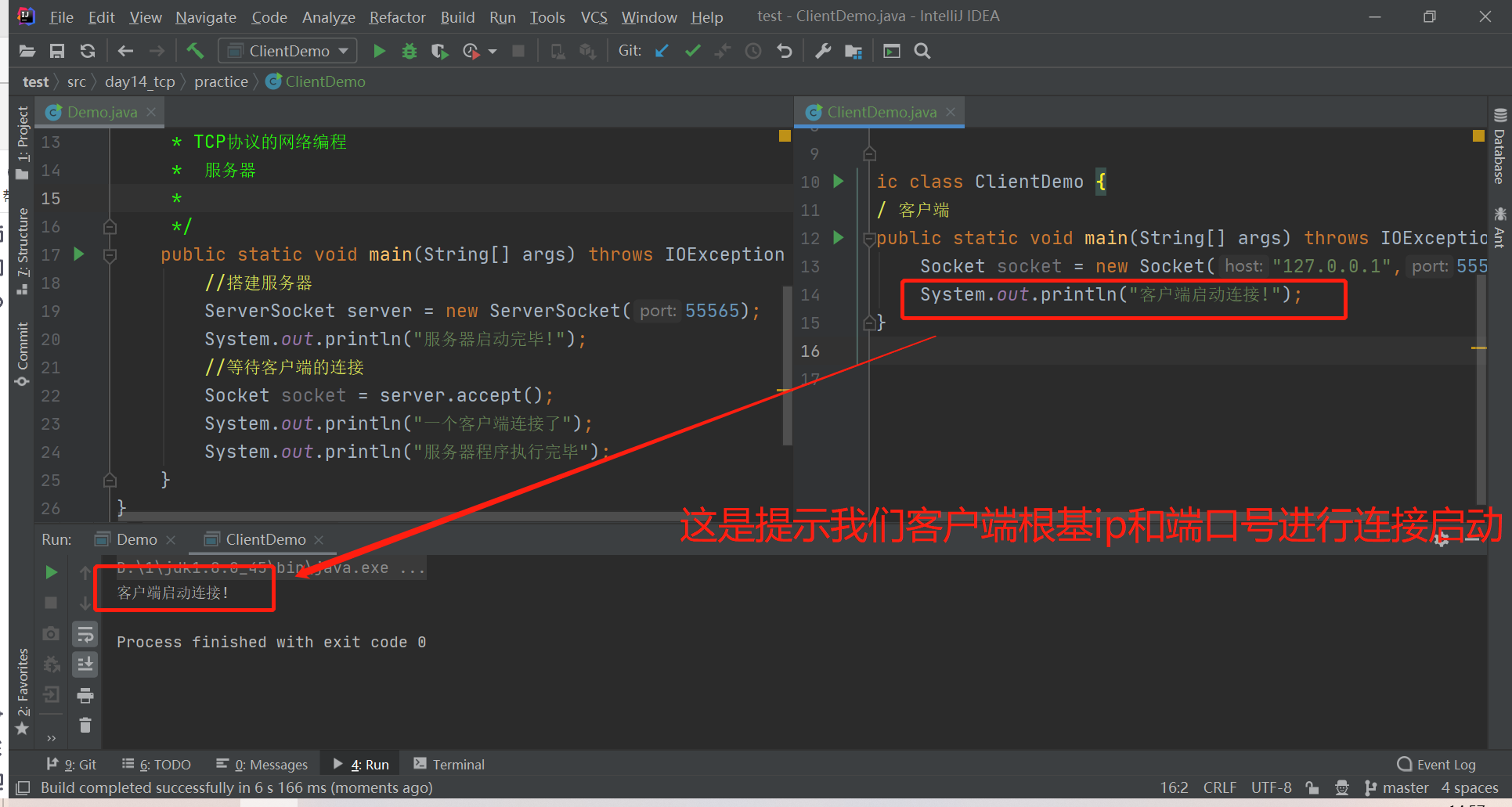Click day14_tcp in the breadcrumb
The width and height of the screenshot is (1512, 807).
point(139,81)
